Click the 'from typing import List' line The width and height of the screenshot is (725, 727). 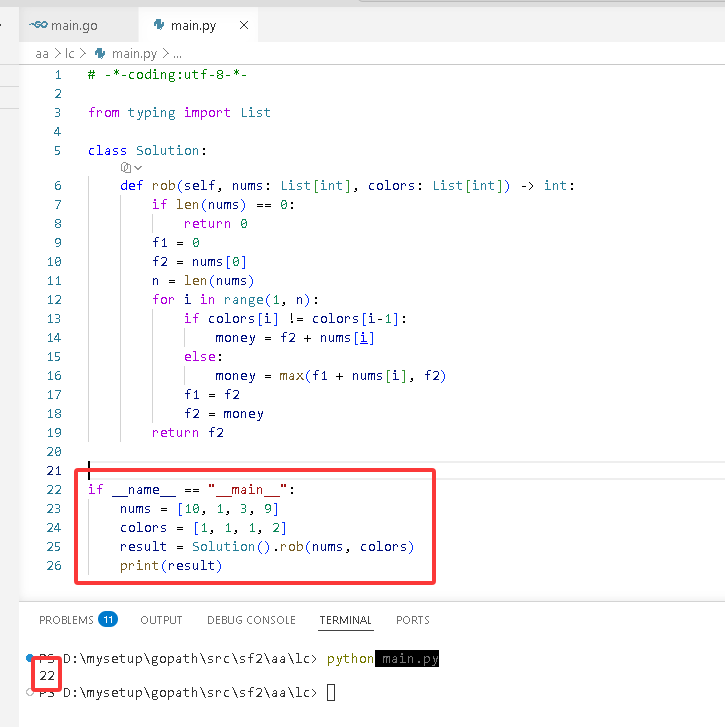tap(179, 113)
